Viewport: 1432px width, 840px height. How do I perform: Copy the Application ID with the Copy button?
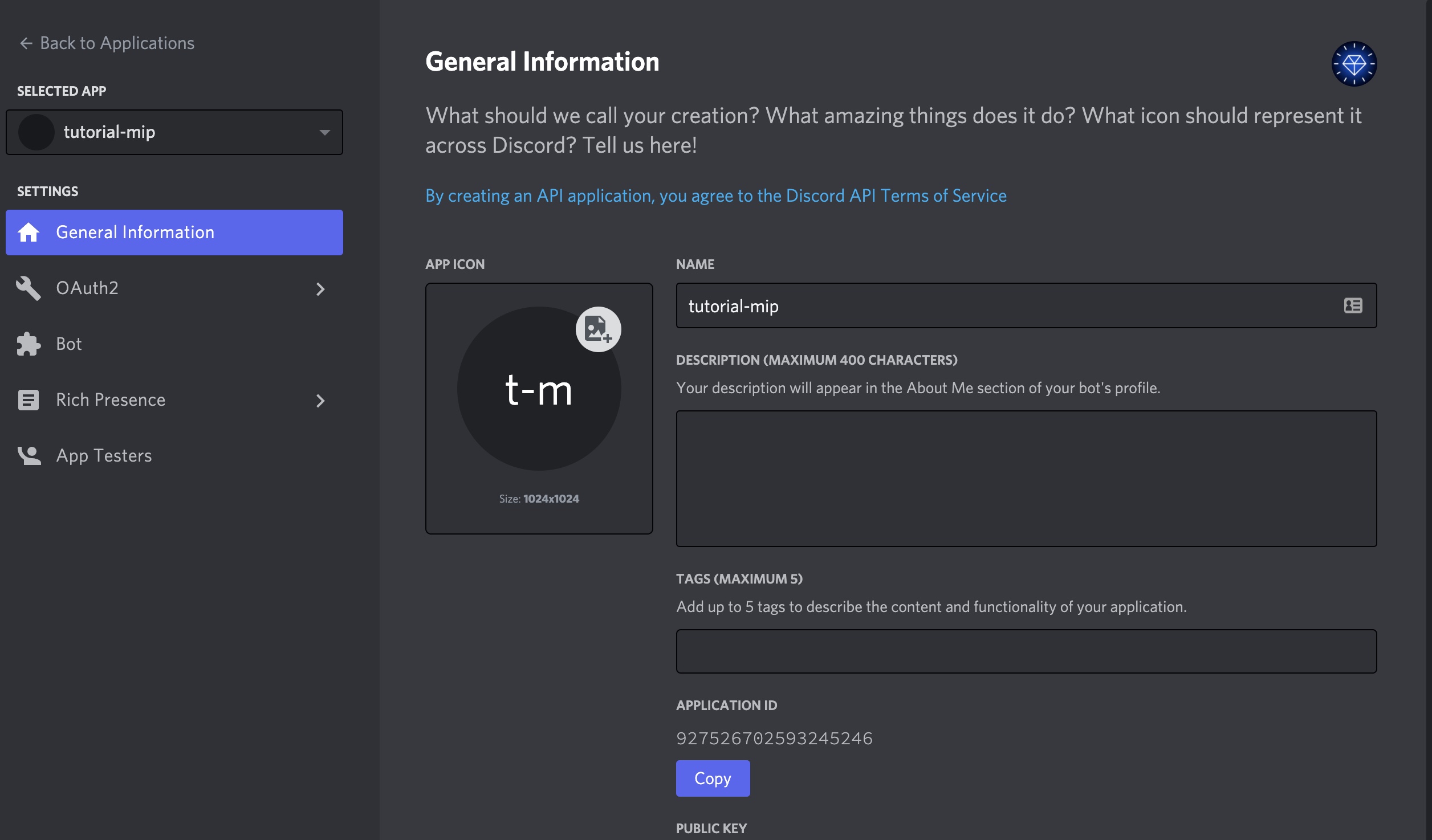[x=713, y=778]
